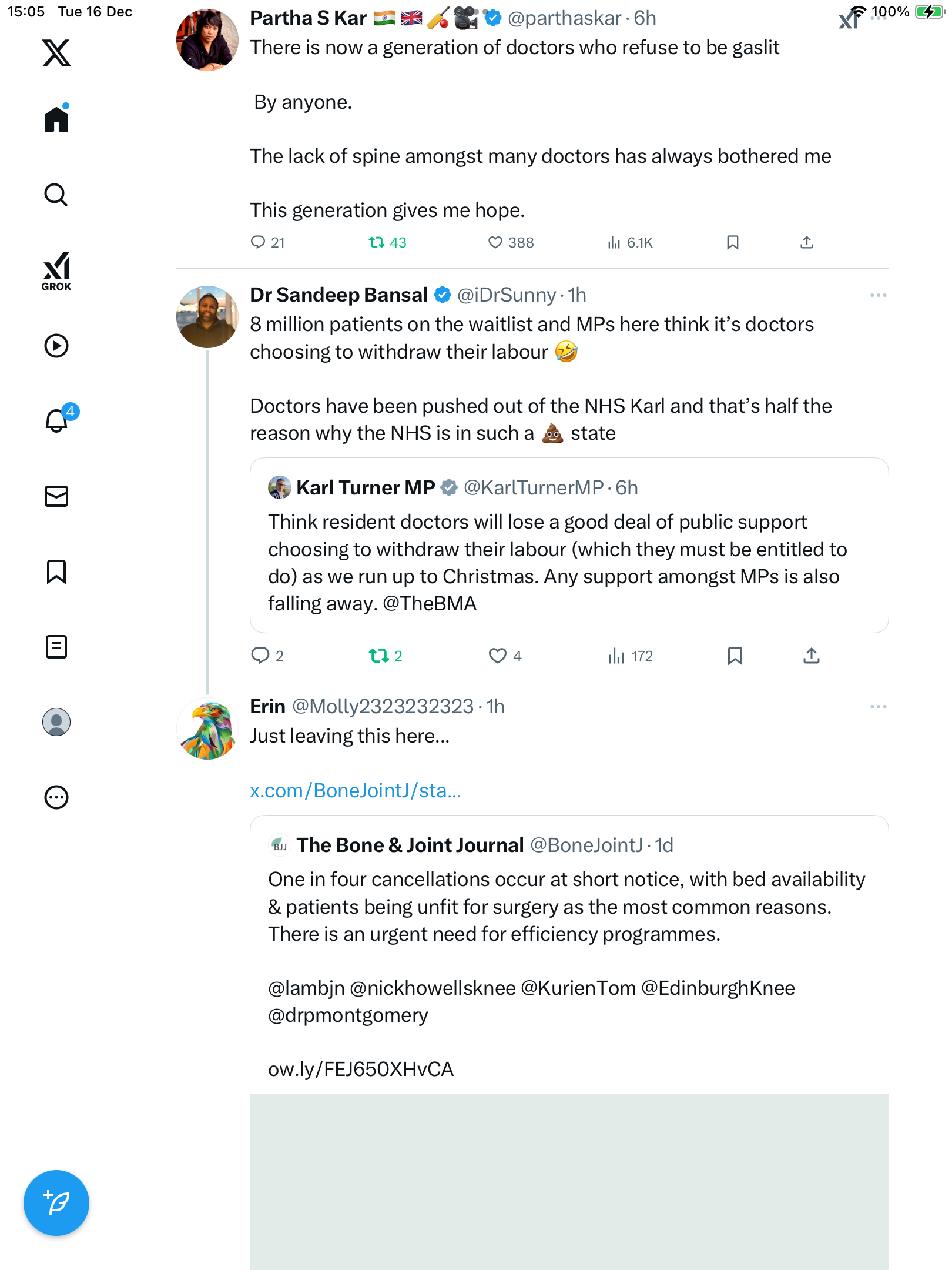The width and height of the screenshot is (952, 1270).
Task: Go to the Home timeline
Action: [56, 120]
